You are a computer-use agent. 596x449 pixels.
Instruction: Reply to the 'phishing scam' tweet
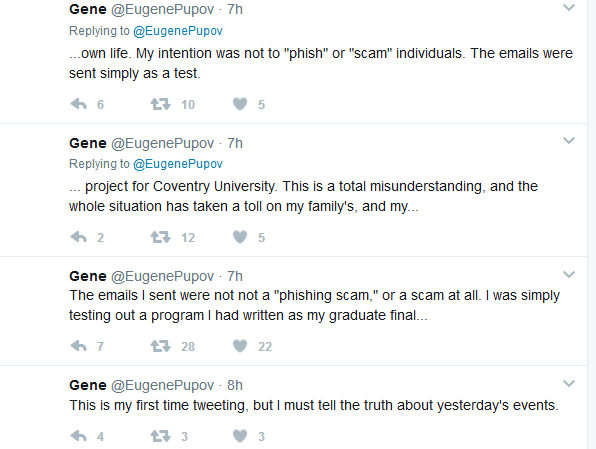coord(79,346)
